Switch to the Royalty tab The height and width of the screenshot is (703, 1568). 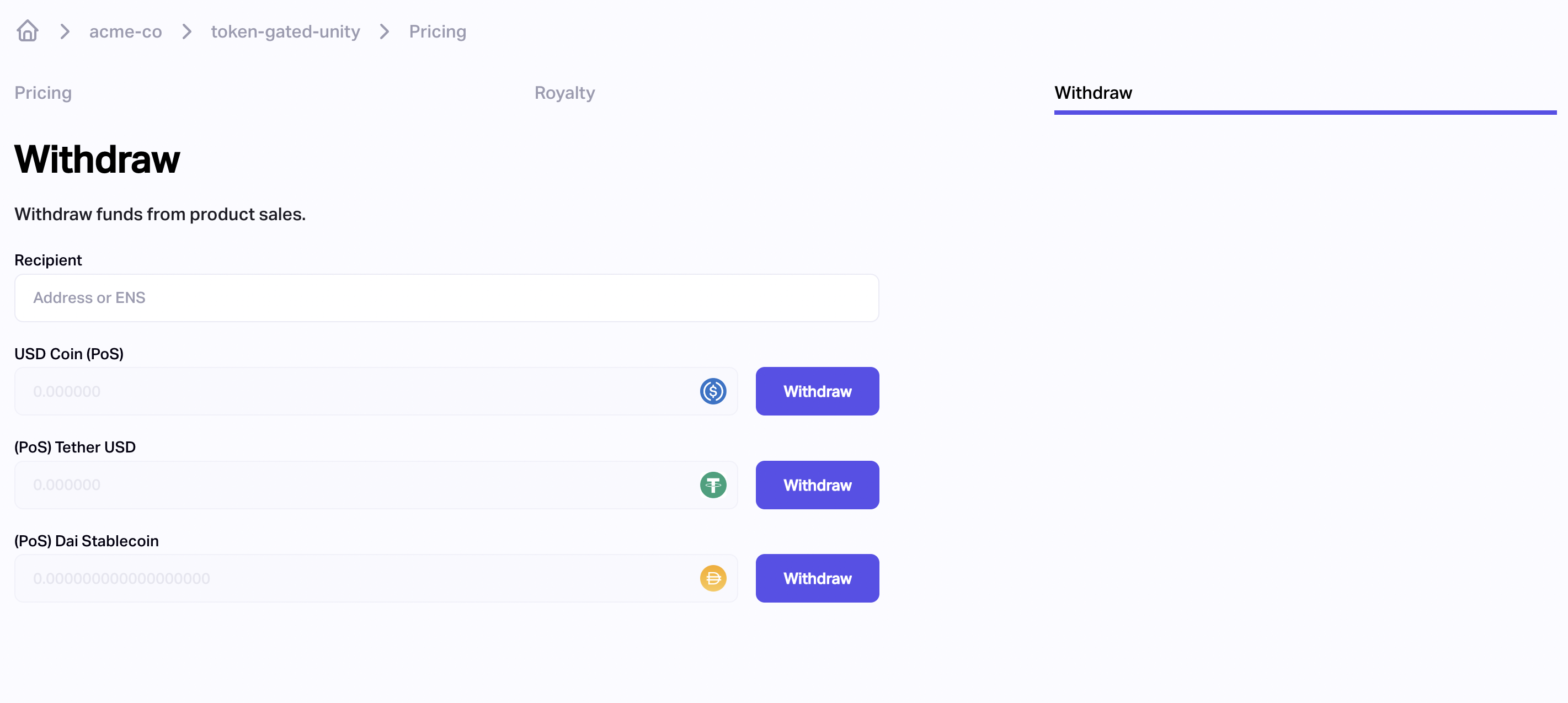point(565,93)
